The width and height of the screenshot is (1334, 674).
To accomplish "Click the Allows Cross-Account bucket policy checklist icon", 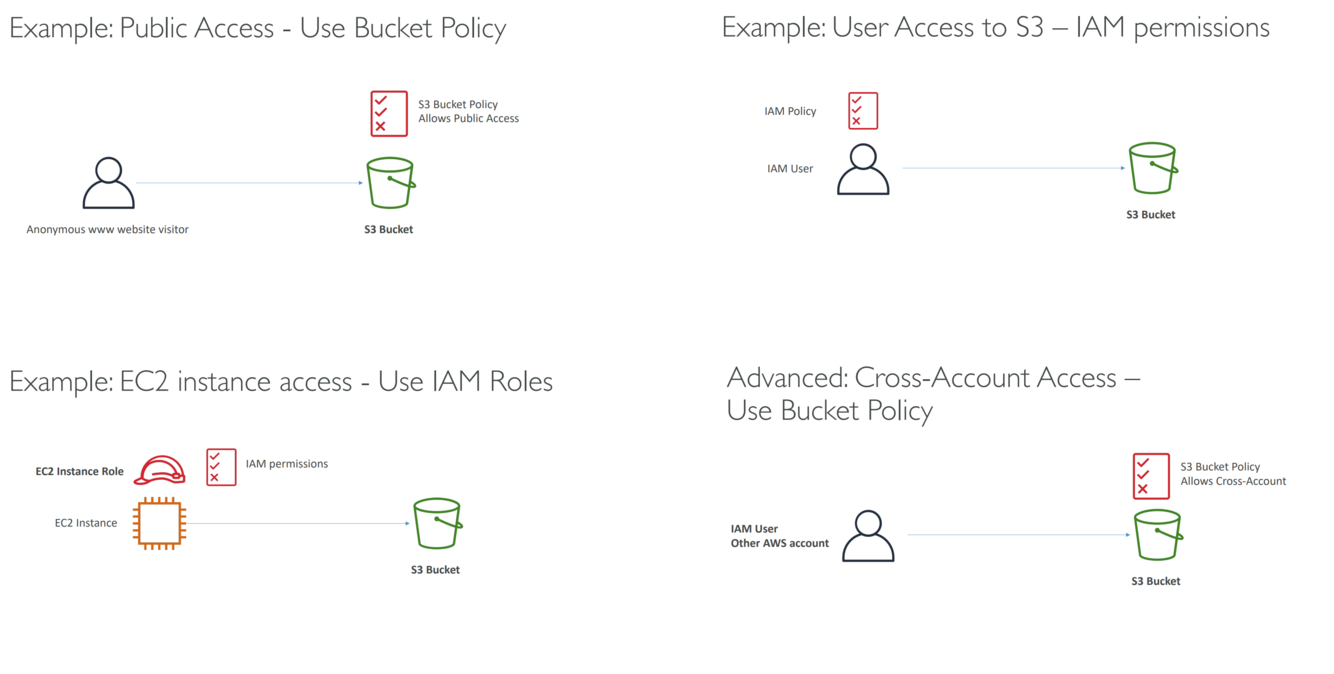I will click(1151, 476).
